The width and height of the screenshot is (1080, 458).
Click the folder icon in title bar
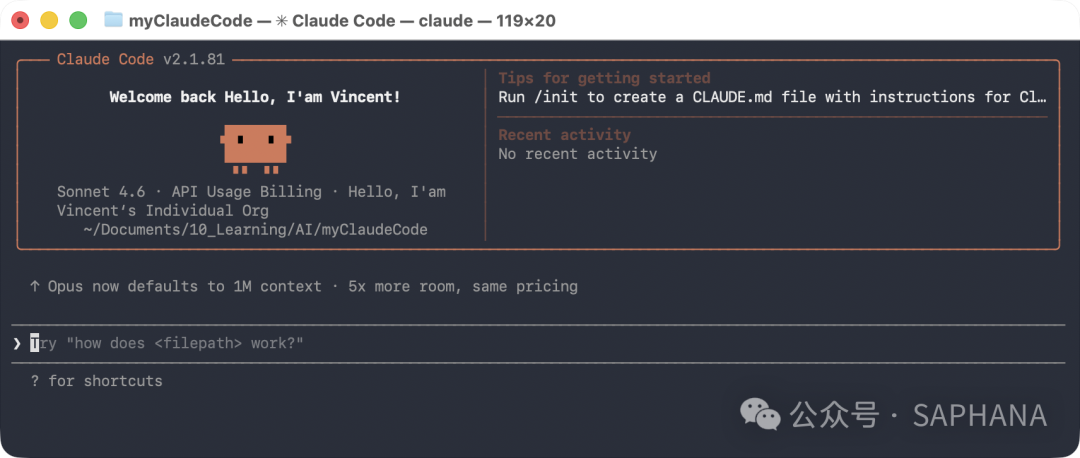point(114,20)
